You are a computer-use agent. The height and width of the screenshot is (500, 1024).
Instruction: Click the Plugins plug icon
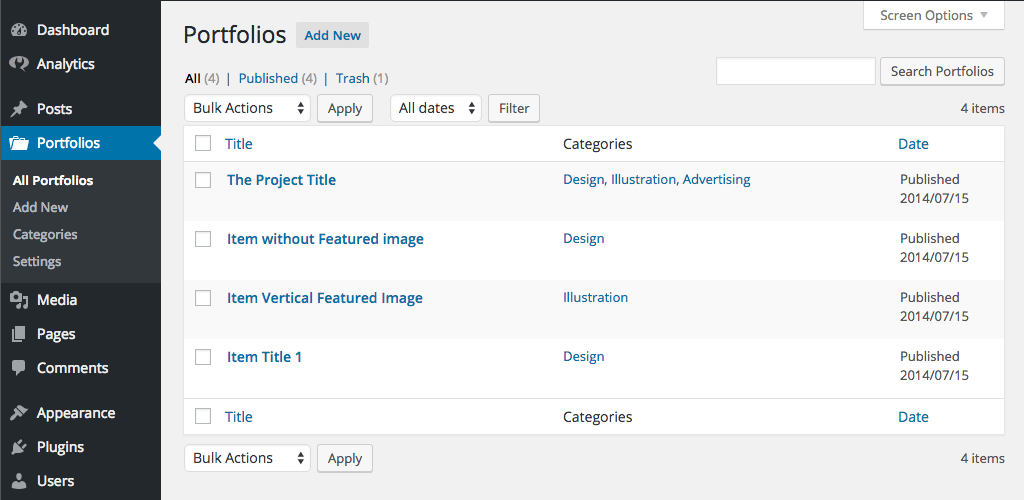(x=20, y=447)
